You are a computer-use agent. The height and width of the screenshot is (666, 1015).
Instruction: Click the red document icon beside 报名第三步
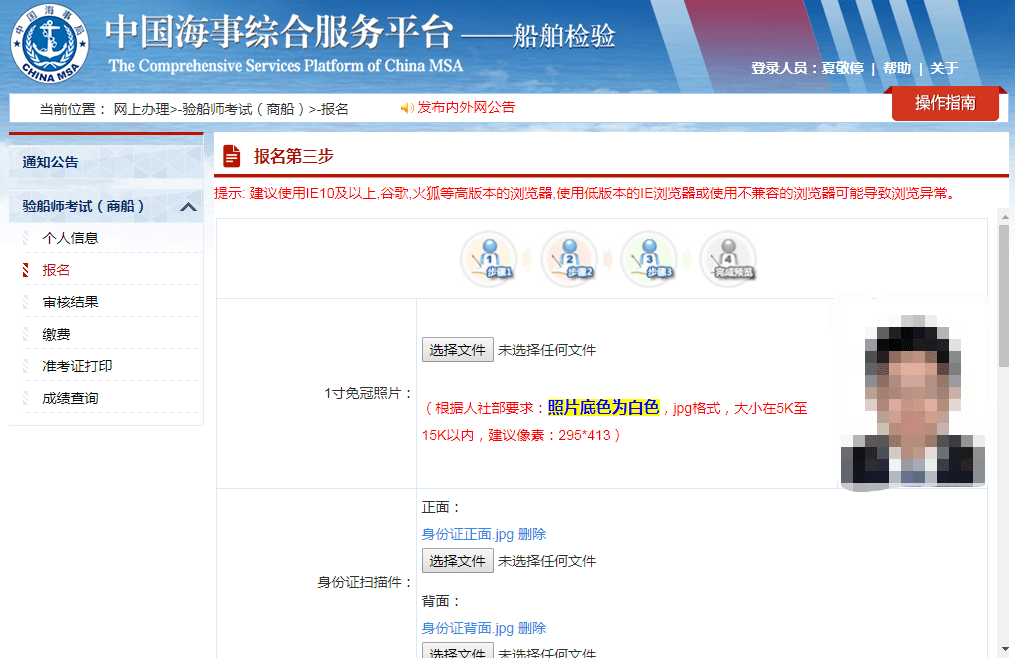click(x=232, y=156)
